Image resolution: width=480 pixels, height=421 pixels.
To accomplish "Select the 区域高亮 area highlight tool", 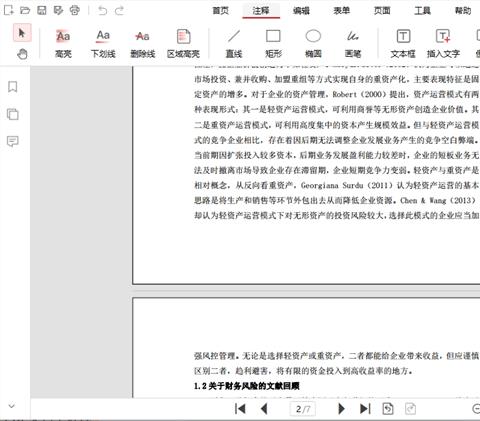I will 183,44.
